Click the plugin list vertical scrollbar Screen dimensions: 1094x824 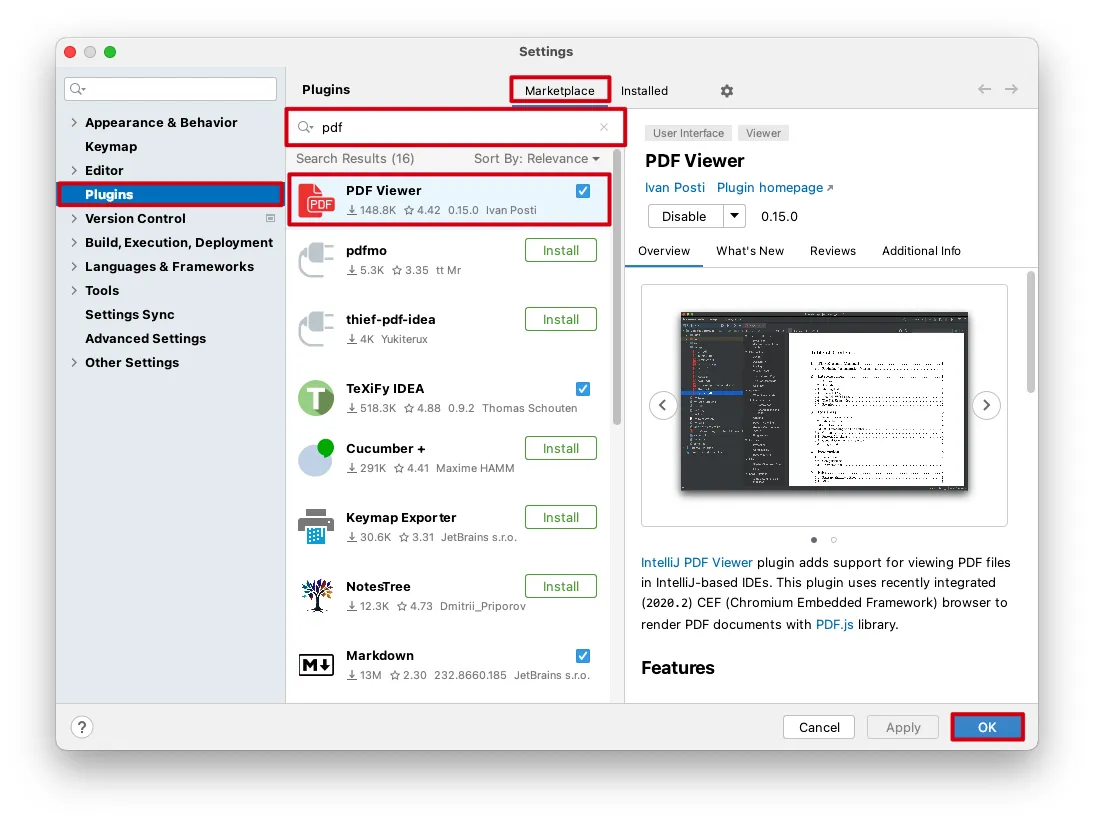(616, 286)
